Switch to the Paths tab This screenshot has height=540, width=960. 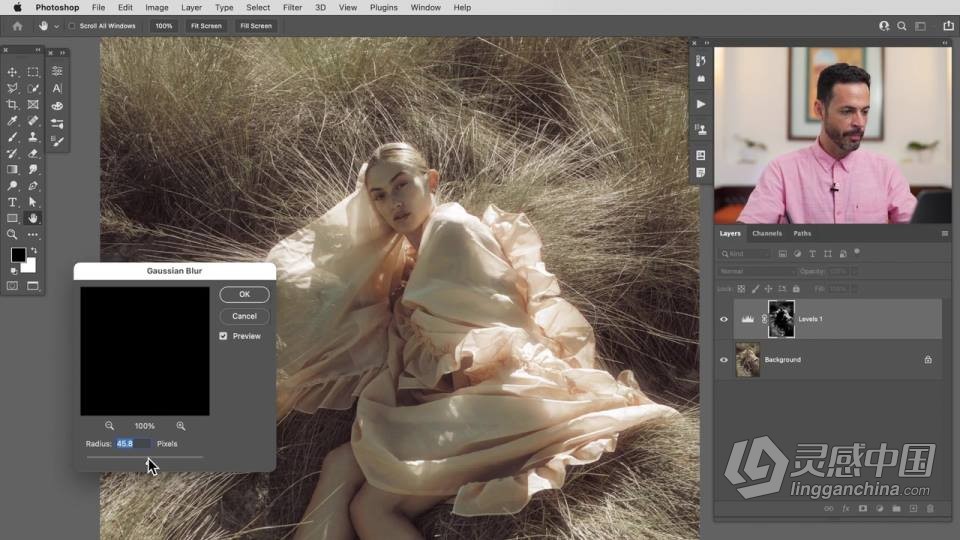click(x=802, y=233)
